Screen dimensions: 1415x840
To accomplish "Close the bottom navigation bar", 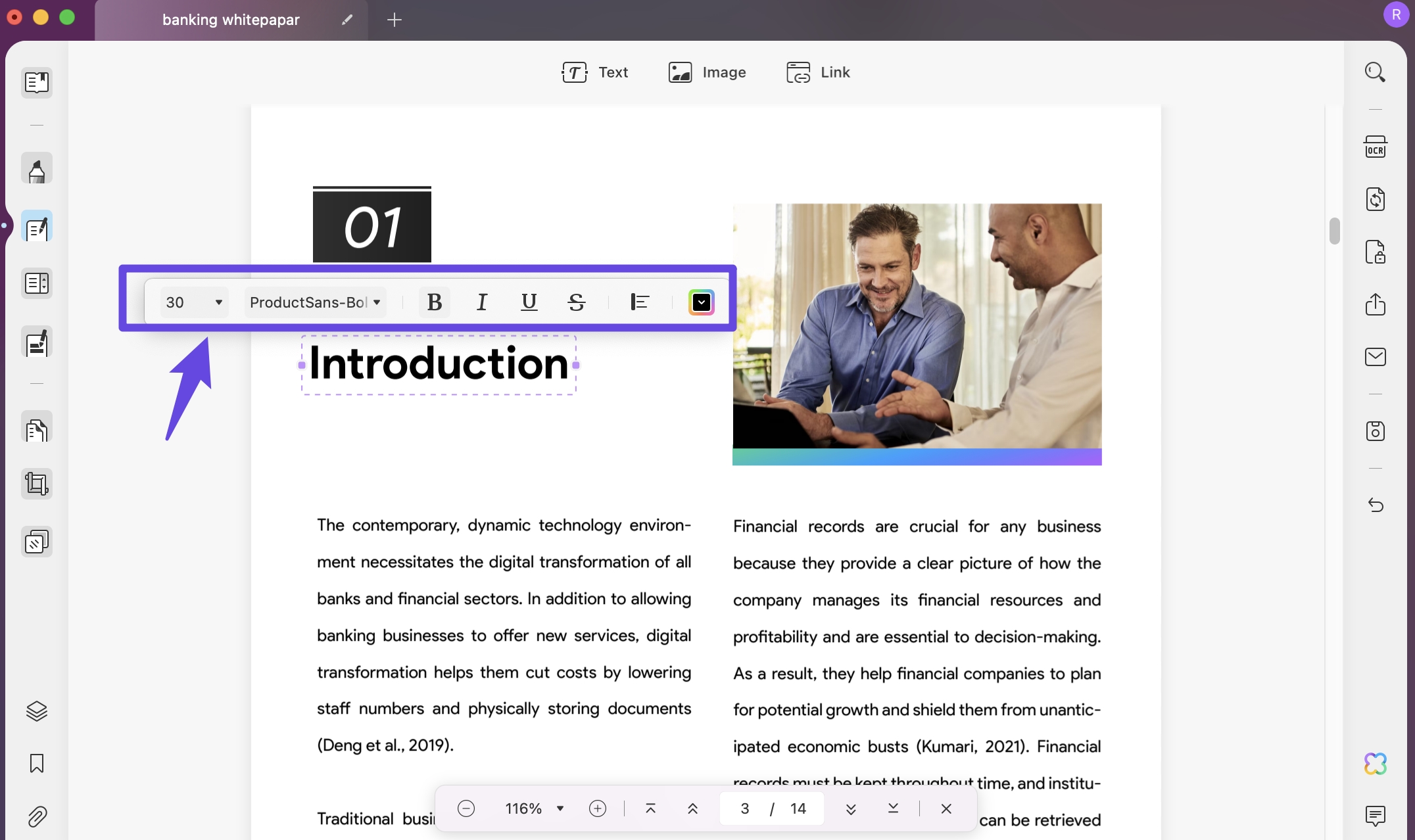I will 946,808.
